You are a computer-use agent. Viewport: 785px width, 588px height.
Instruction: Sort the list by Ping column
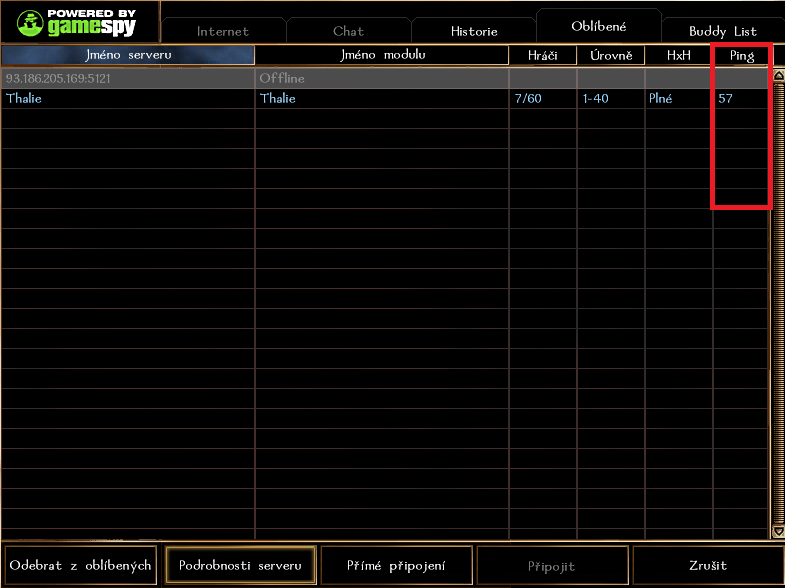(x=741, y=55)
